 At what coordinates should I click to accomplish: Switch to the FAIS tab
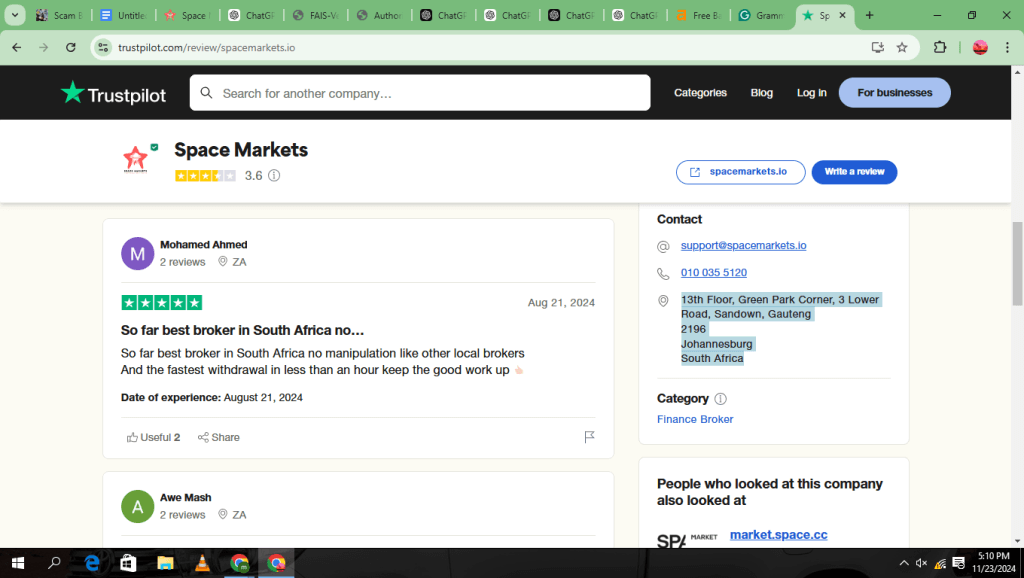[315, 15]
